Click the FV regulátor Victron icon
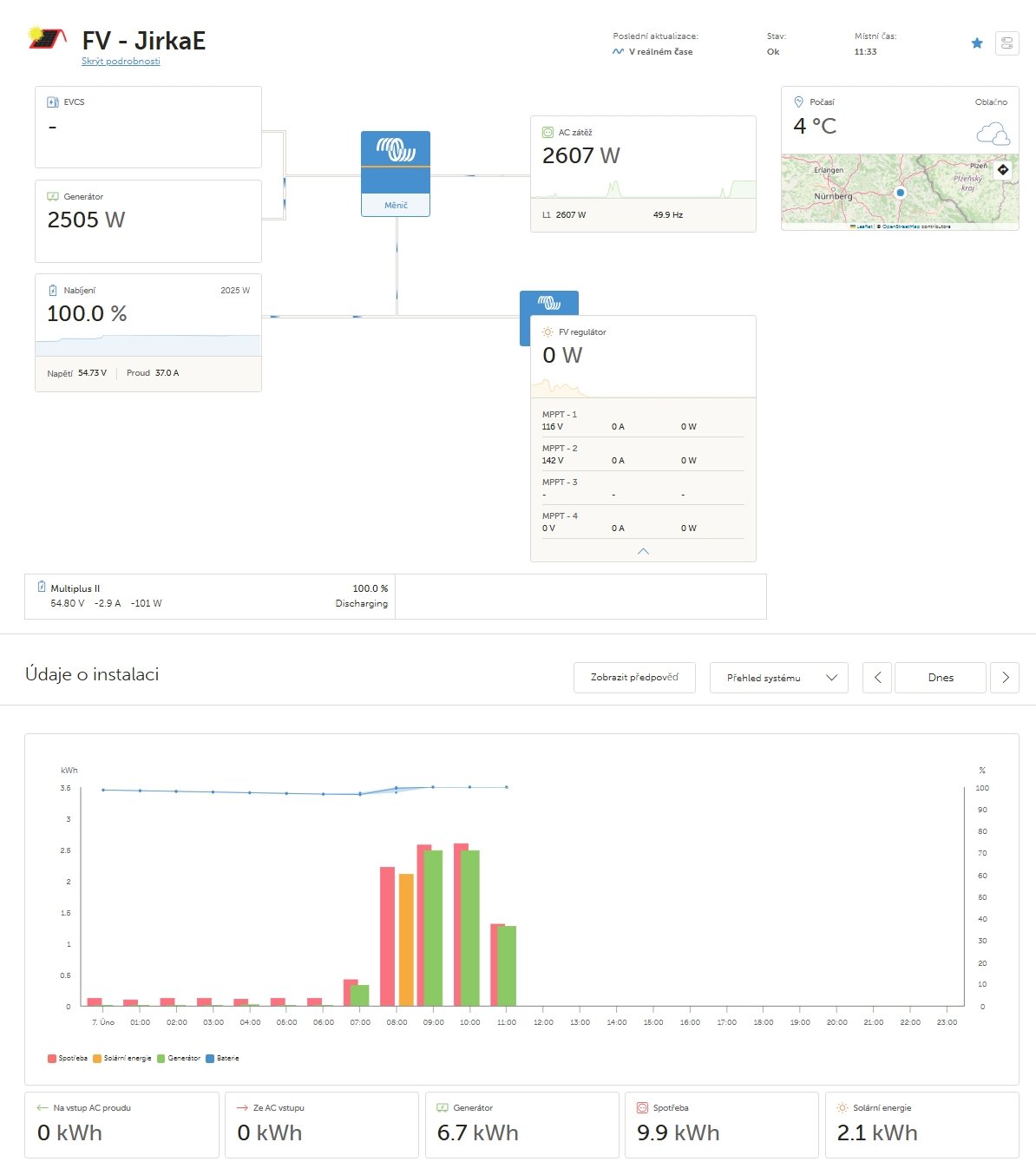Viewport: 1036px width, 1175px height. click(x=548, y=303)
